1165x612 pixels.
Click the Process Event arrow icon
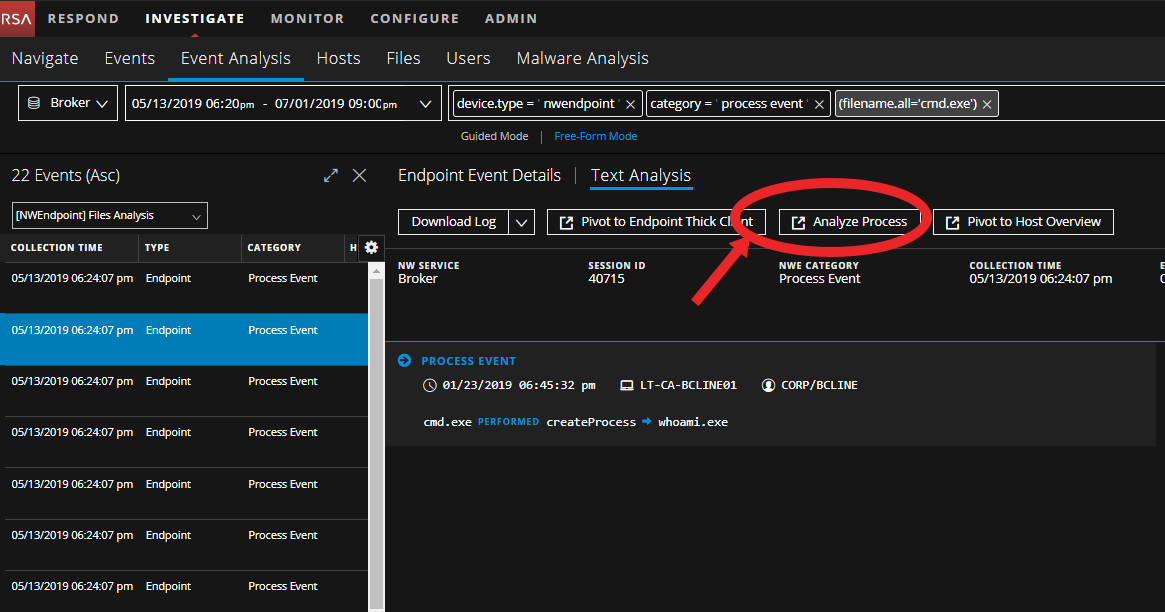(404, 361)
